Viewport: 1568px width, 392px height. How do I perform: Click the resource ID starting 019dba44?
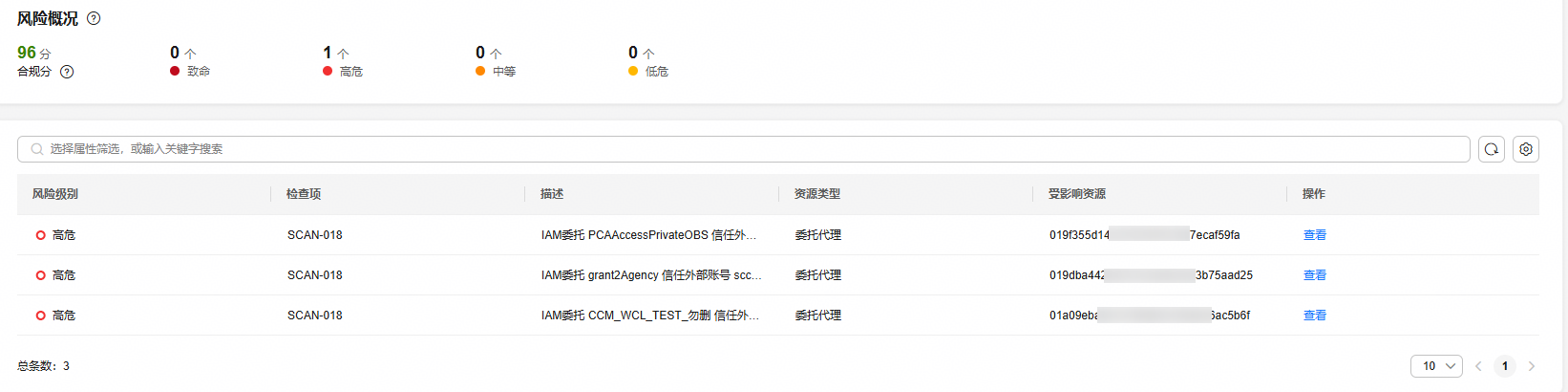tap(1151, 275)
